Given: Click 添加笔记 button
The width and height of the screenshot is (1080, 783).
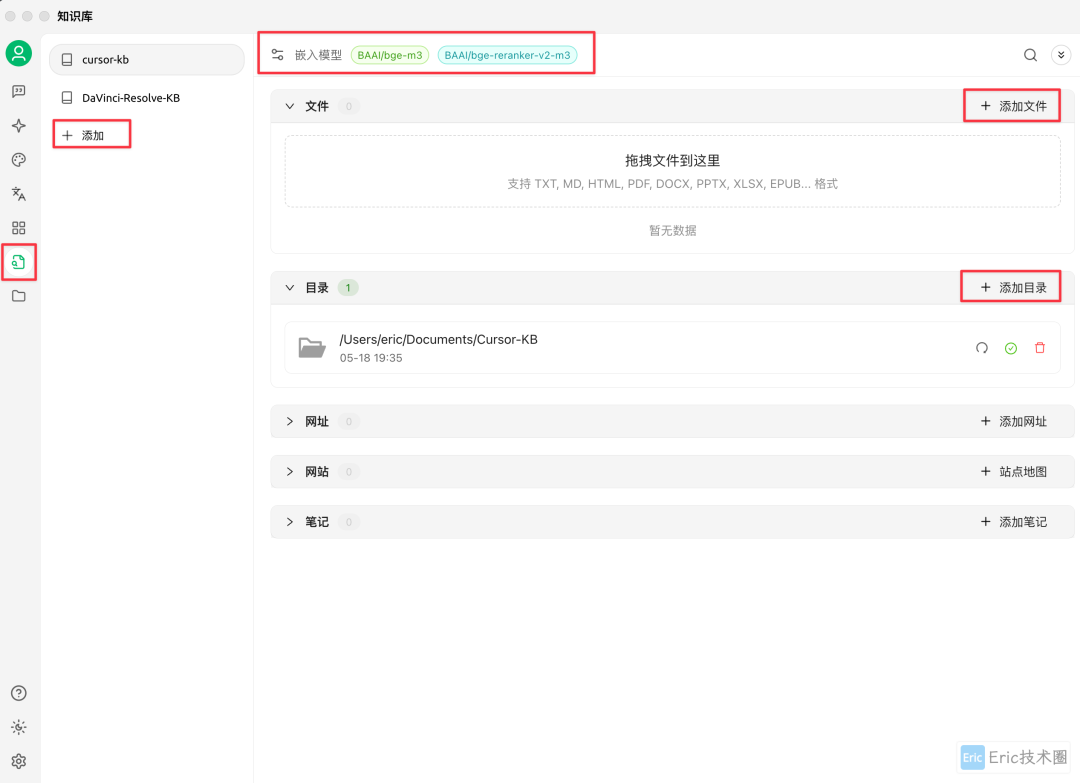Looking at the screenshot, I should click(x=1013, y=522).
